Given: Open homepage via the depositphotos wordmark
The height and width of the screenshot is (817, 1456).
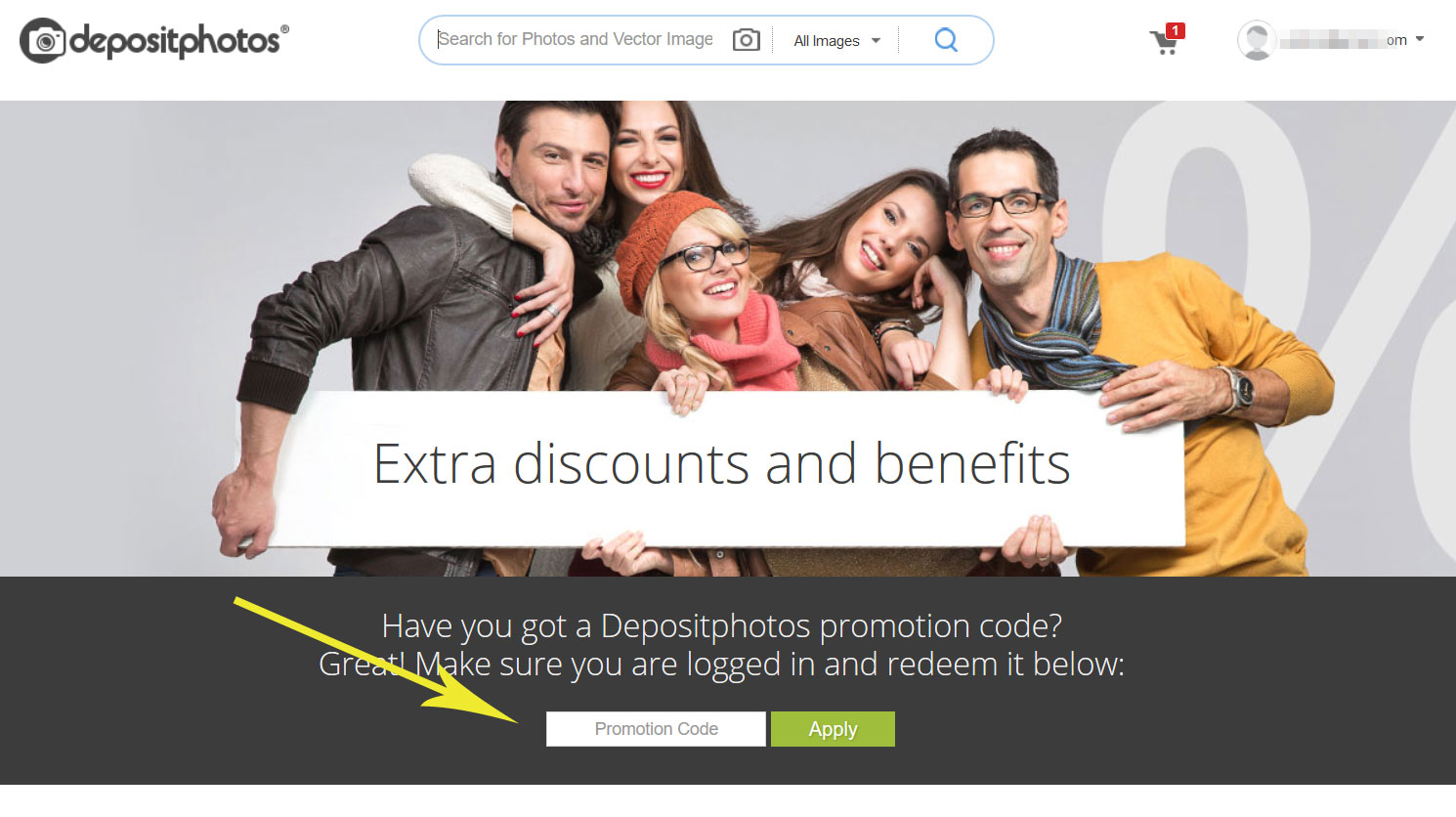Looking at the screenshot, I should 177,41.
